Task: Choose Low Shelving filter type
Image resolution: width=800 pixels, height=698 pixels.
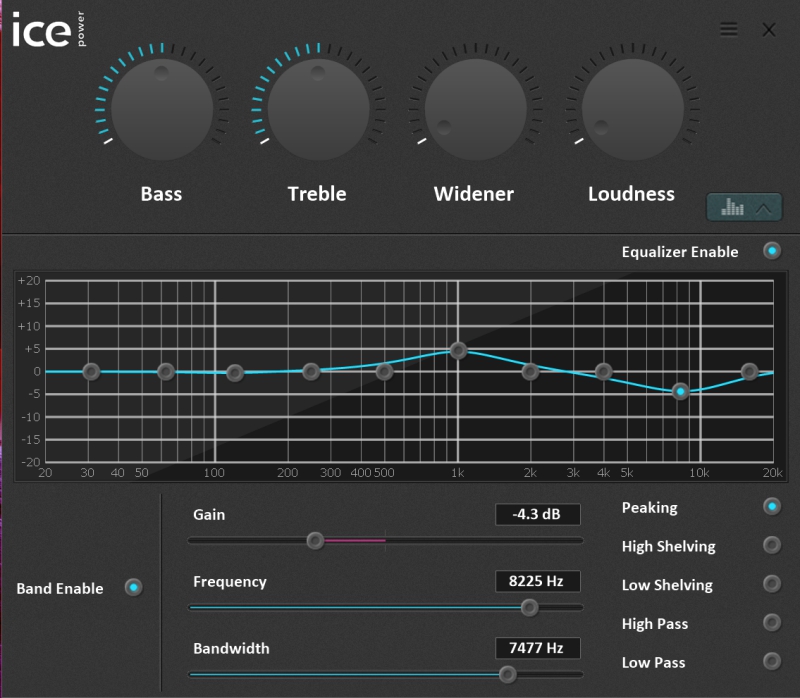Action: click(x=772, y=584)
